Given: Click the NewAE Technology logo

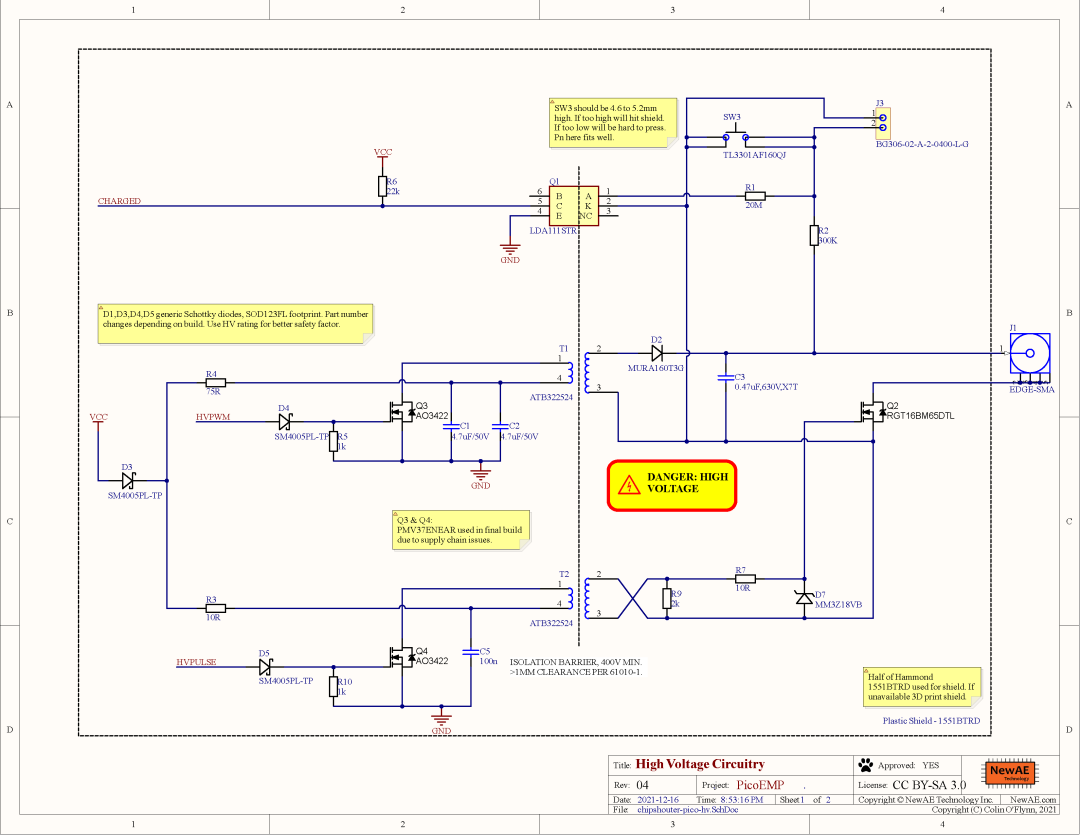Looking at the screenshot, I should pos(1010,773).
